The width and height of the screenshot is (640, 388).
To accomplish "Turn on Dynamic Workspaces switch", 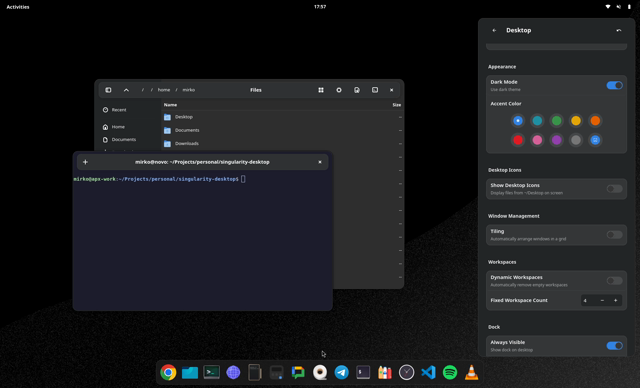I will [x=614, y=281].
